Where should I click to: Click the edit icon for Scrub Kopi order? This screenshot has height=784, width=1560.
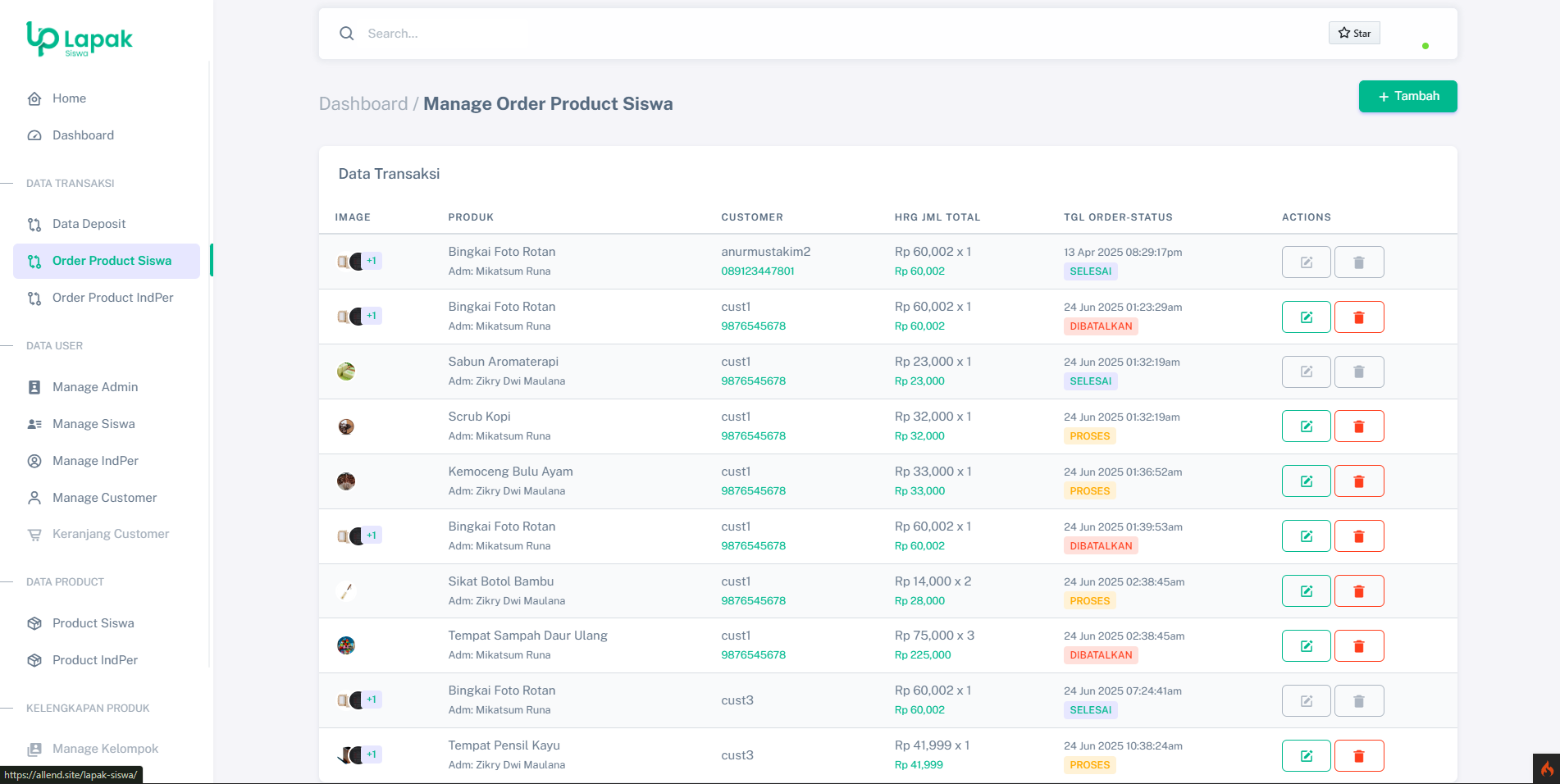pos(1306,426)
